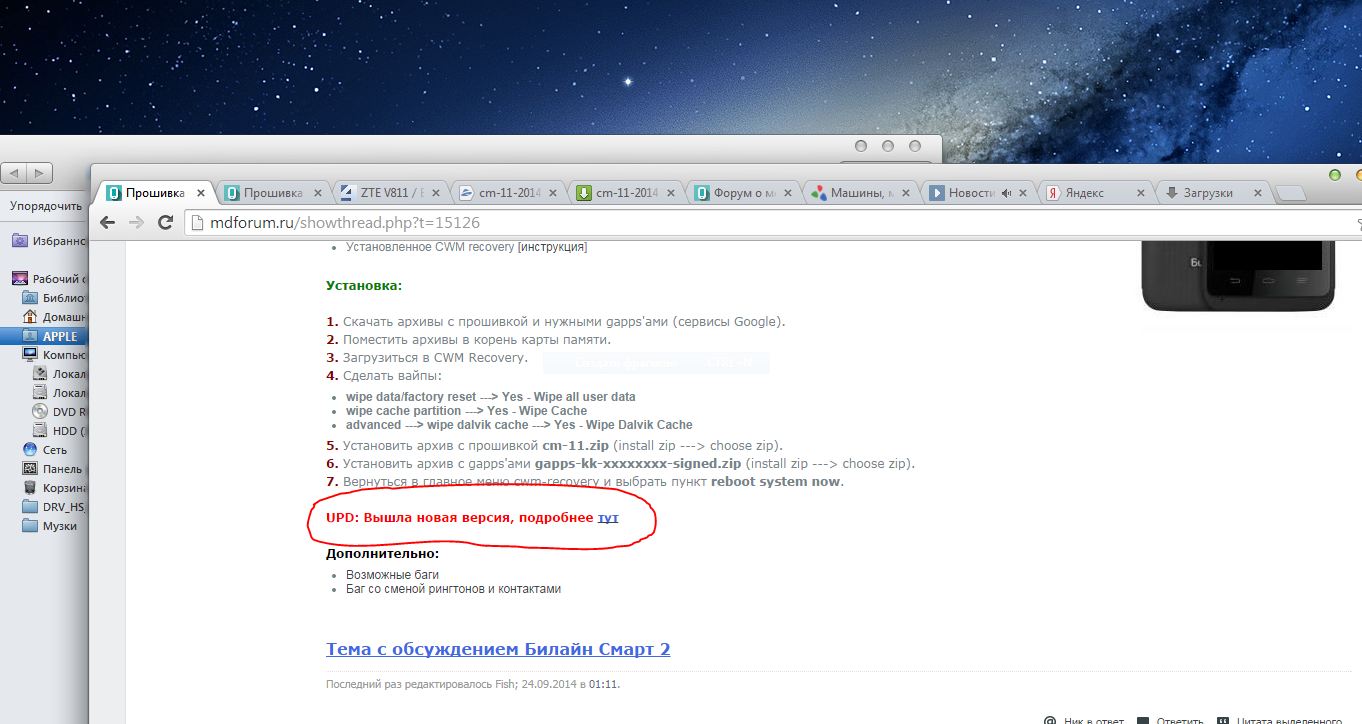Click the Корзина trash icon in sidebar
The width and height of the screenshot is (1362, 724).
30,488
